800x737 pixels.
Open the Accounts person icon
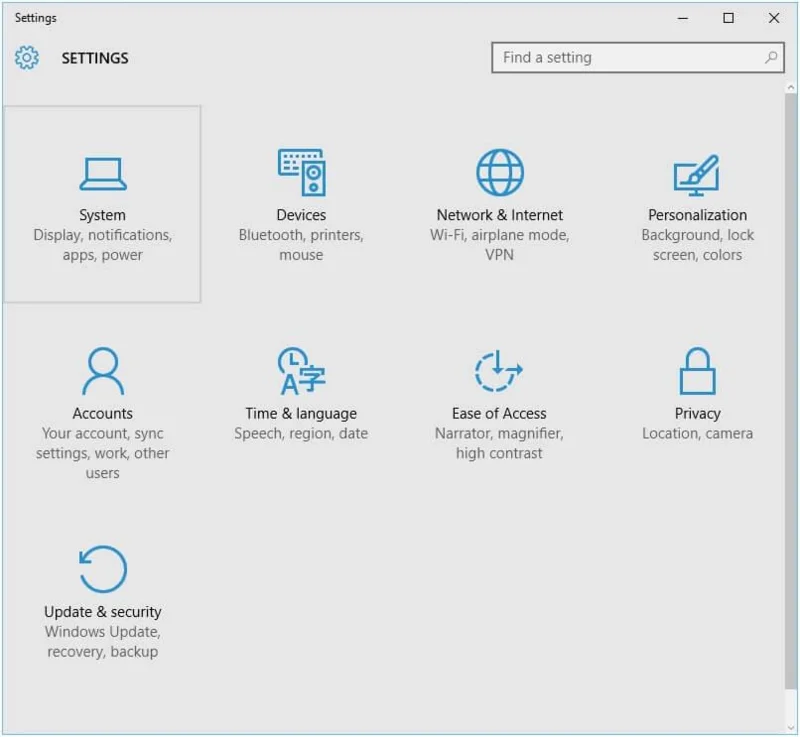[103, 371]
